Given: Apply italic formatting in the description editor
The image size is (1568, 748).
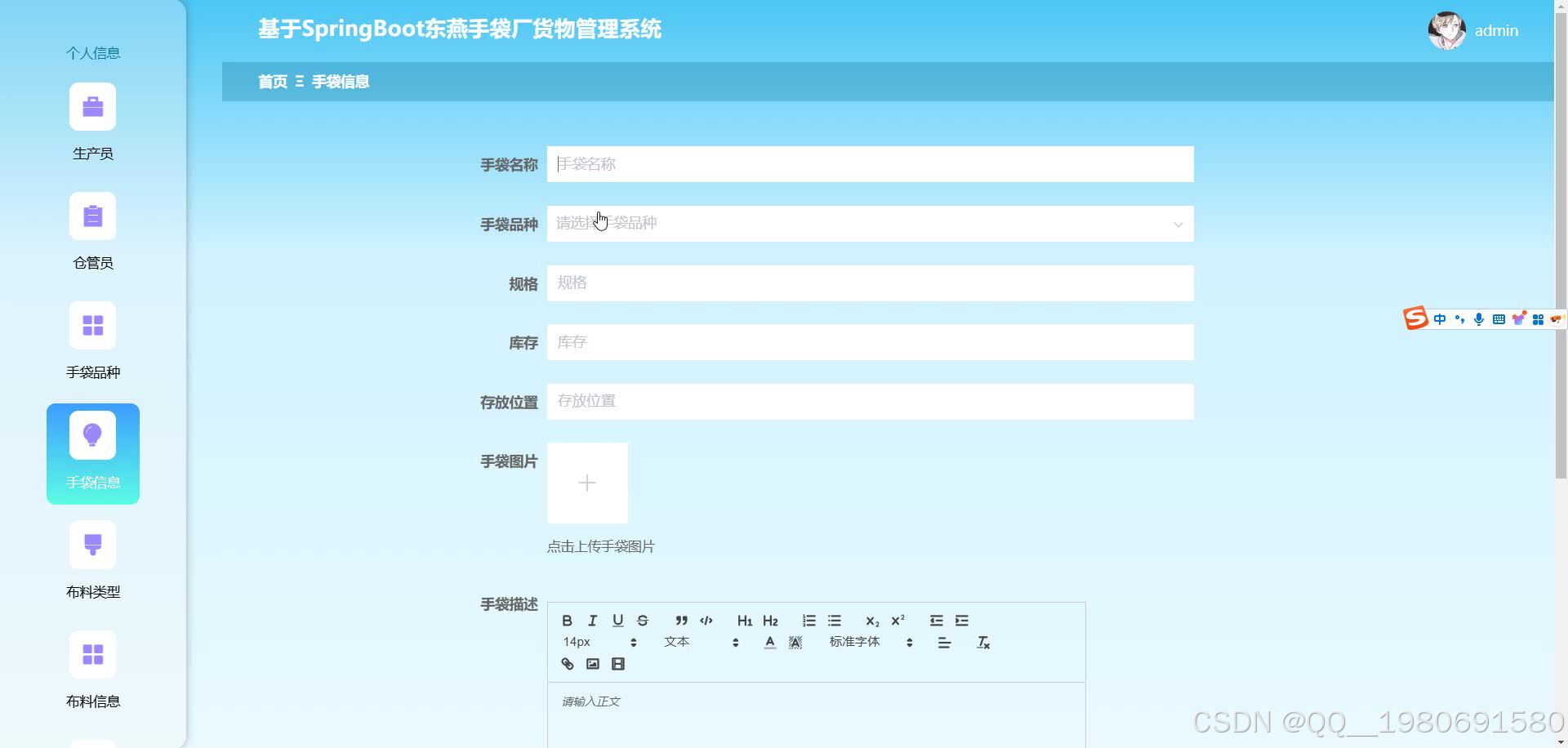Looking at the screenshot, I should [592, 621].
